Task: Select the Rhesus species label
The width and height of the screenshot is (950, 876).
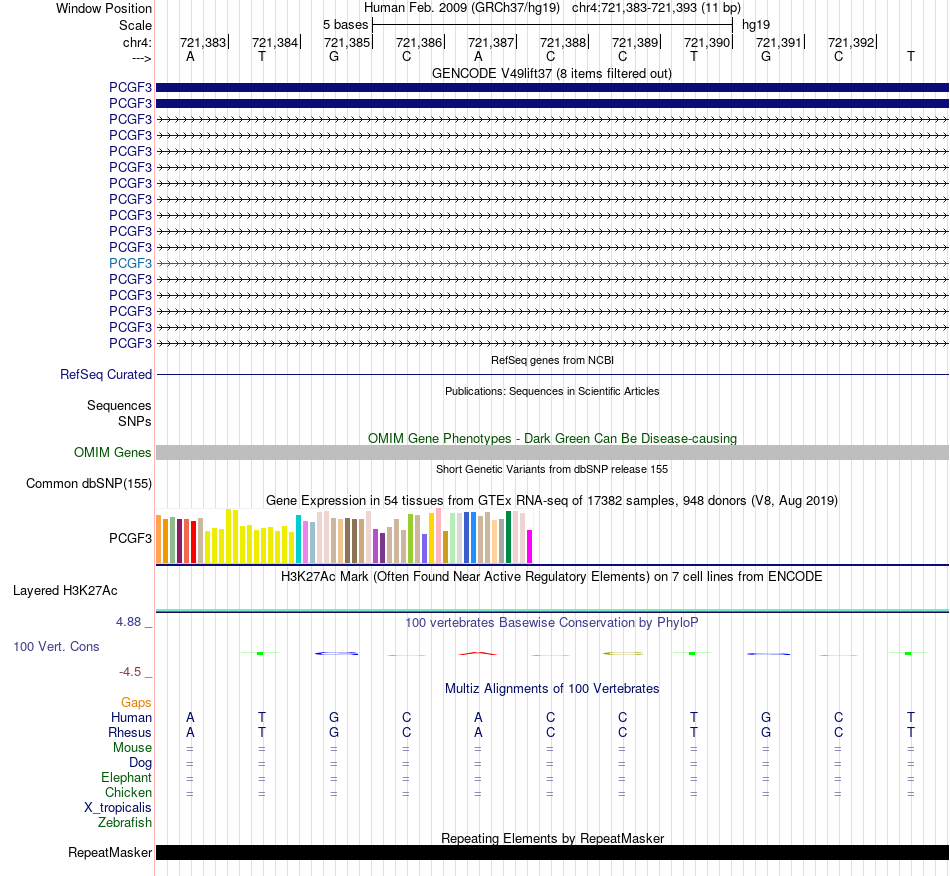Action: coord(130,732)
